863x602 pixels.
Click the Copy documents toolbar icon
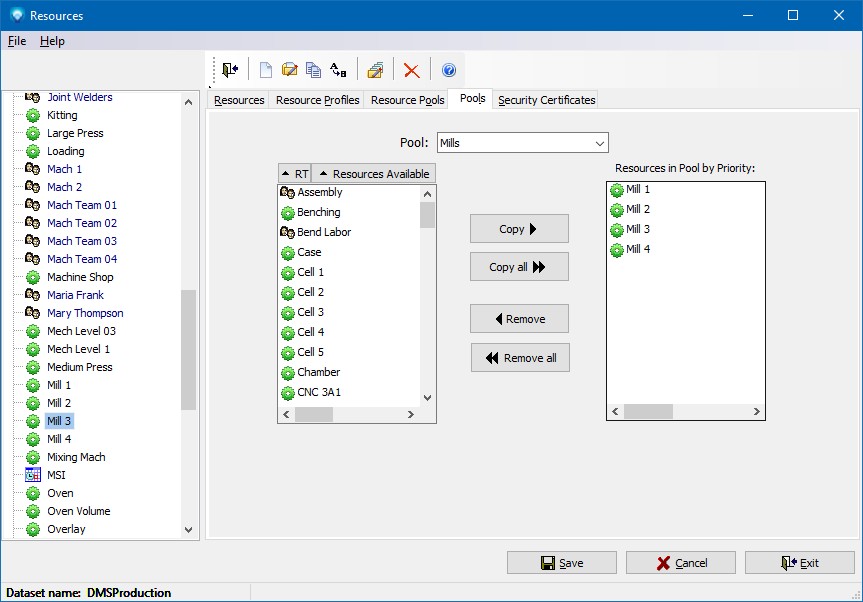pos(313,70)
